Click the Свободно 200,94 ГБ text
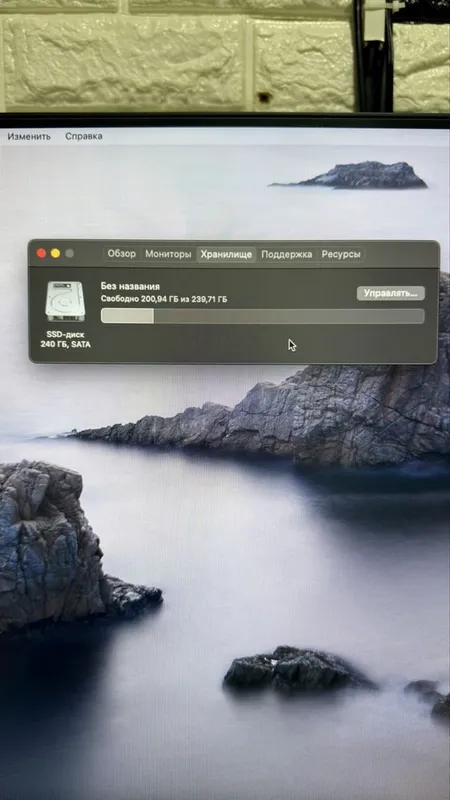The height and width of the screenshot is (800, 450). pos(140,299)
